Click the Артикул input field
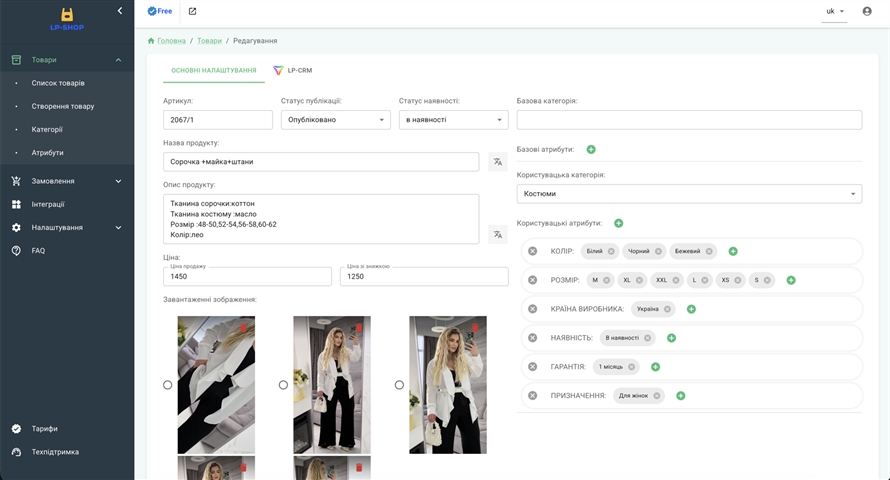 coord(217,120)
